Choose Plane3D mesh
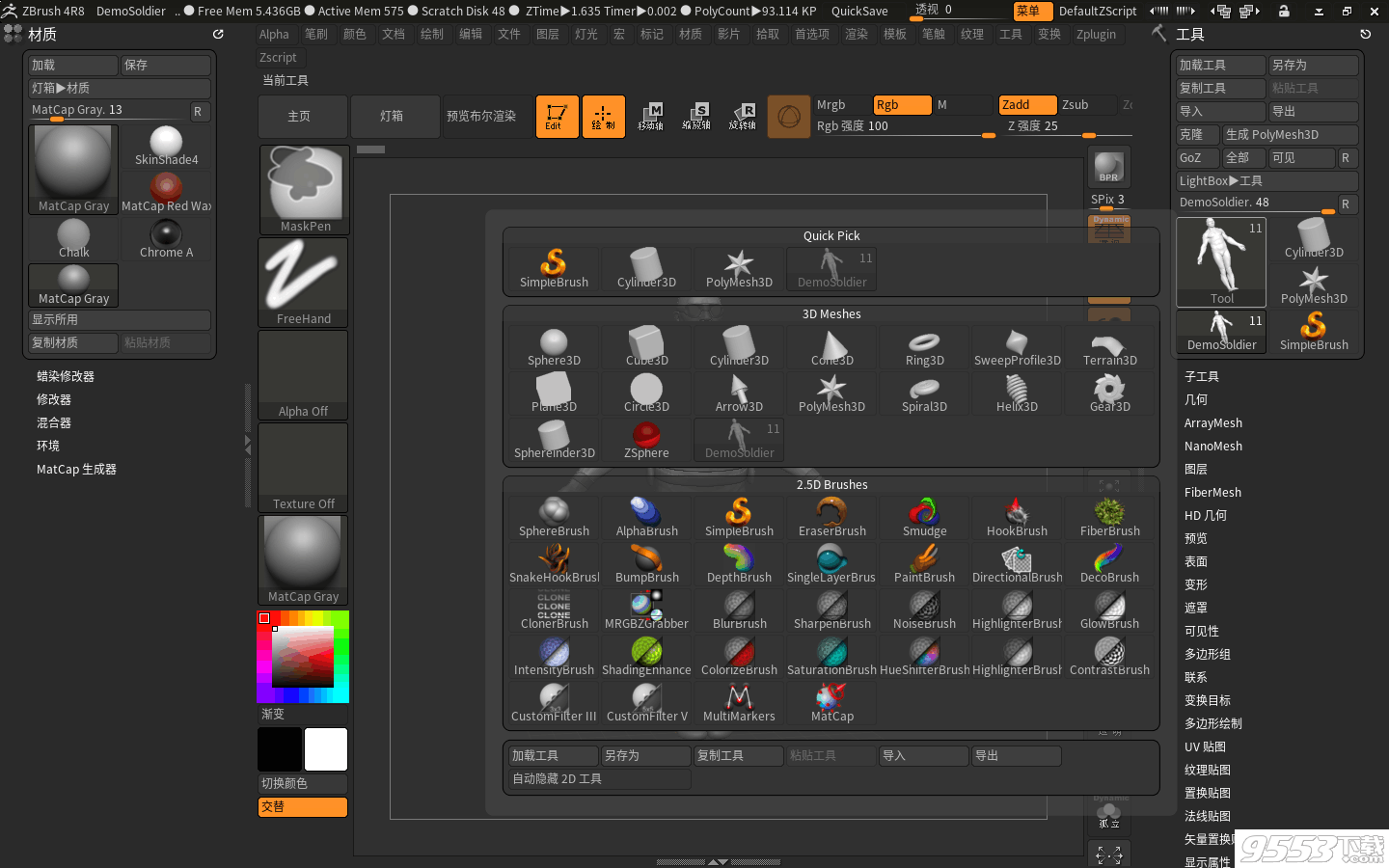1389x868 pixels. click(x=554, y=393)
